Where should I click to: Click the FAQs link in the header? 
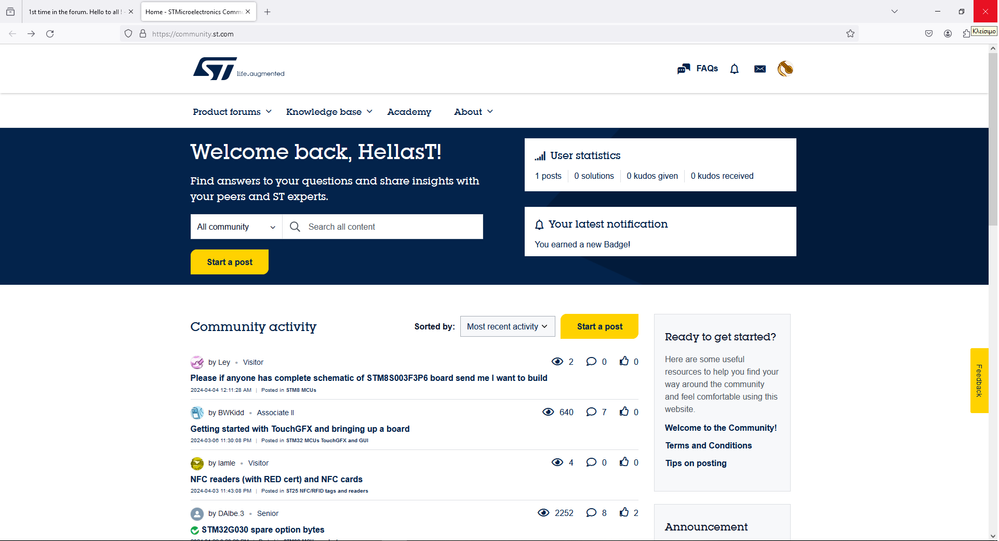[x=707, y=68]
